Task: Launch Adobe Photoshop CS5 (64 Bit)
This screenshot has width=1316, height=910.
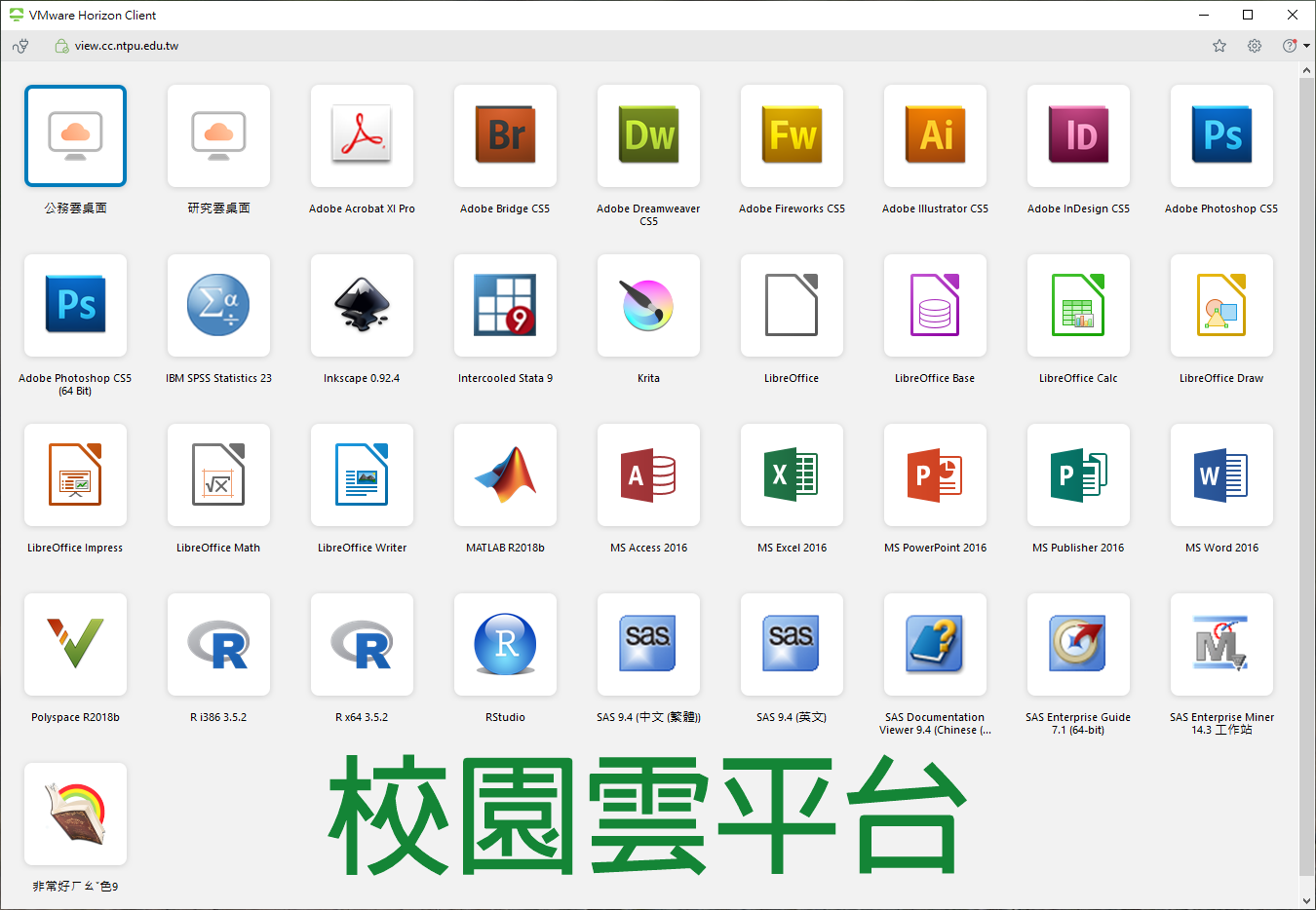Action: pos(75,305)
